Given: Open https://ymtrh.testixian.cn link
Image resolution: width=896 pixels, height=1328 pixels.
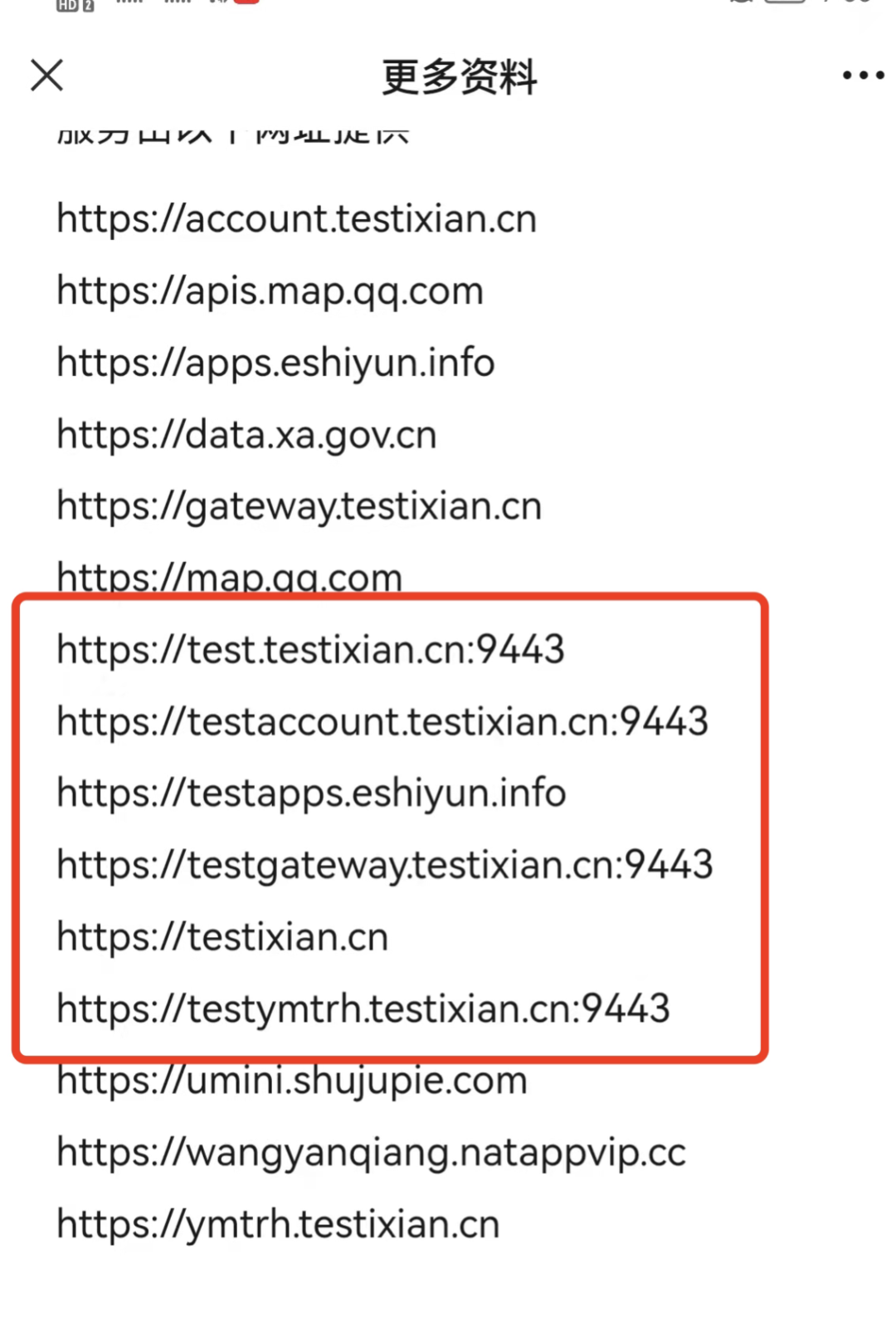Looking at the screenshot, I should (278, 1225).
